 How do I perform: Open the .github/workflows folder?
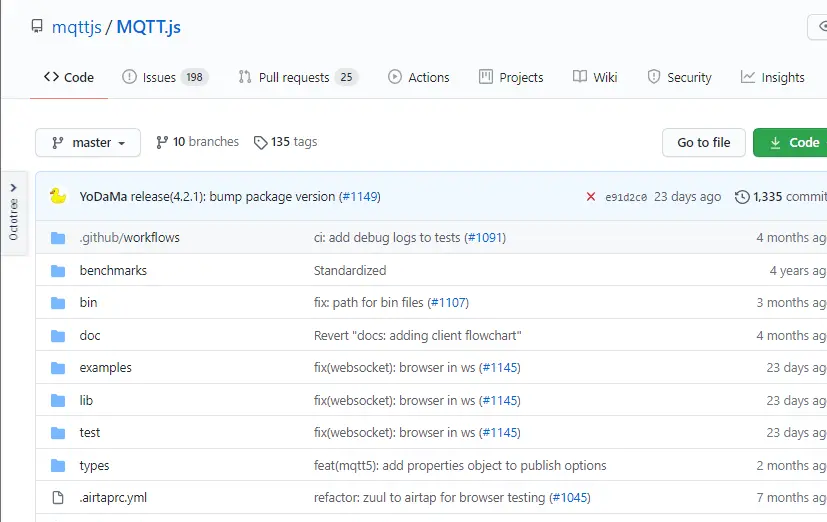pos(130,238)
